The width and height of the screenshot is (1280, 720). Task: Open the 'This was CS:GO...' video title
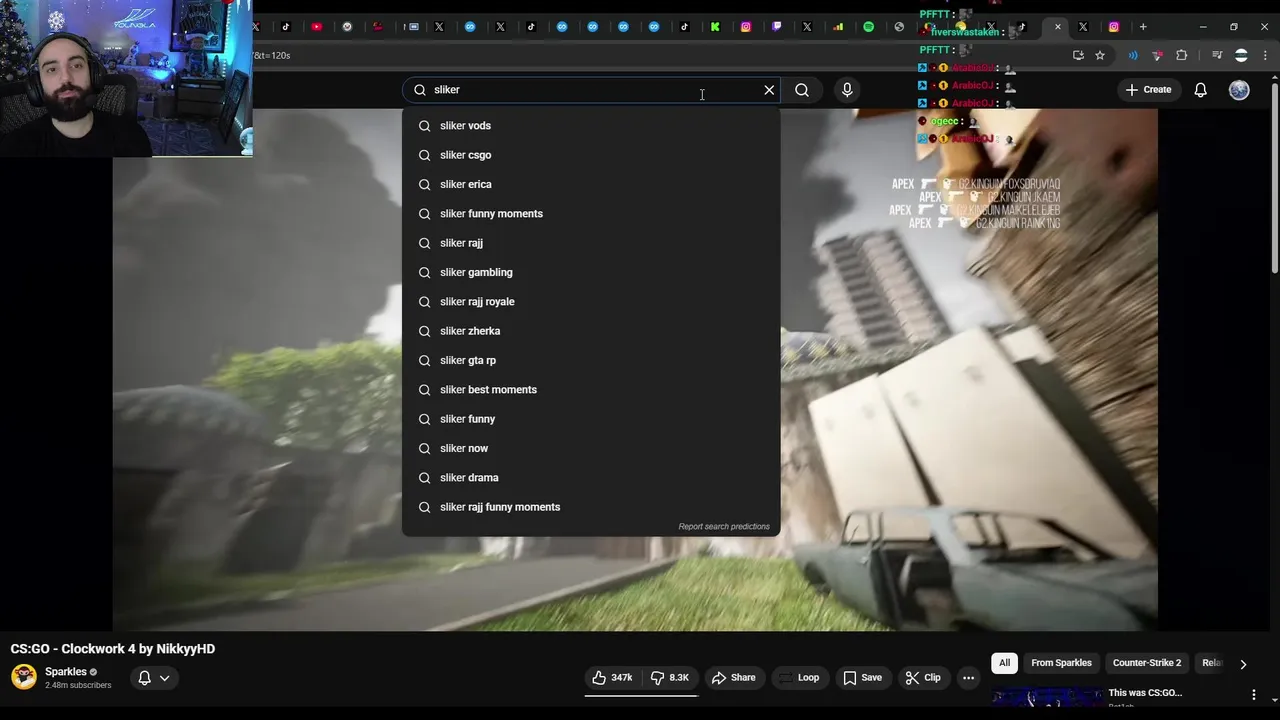tap(1145, 693)
